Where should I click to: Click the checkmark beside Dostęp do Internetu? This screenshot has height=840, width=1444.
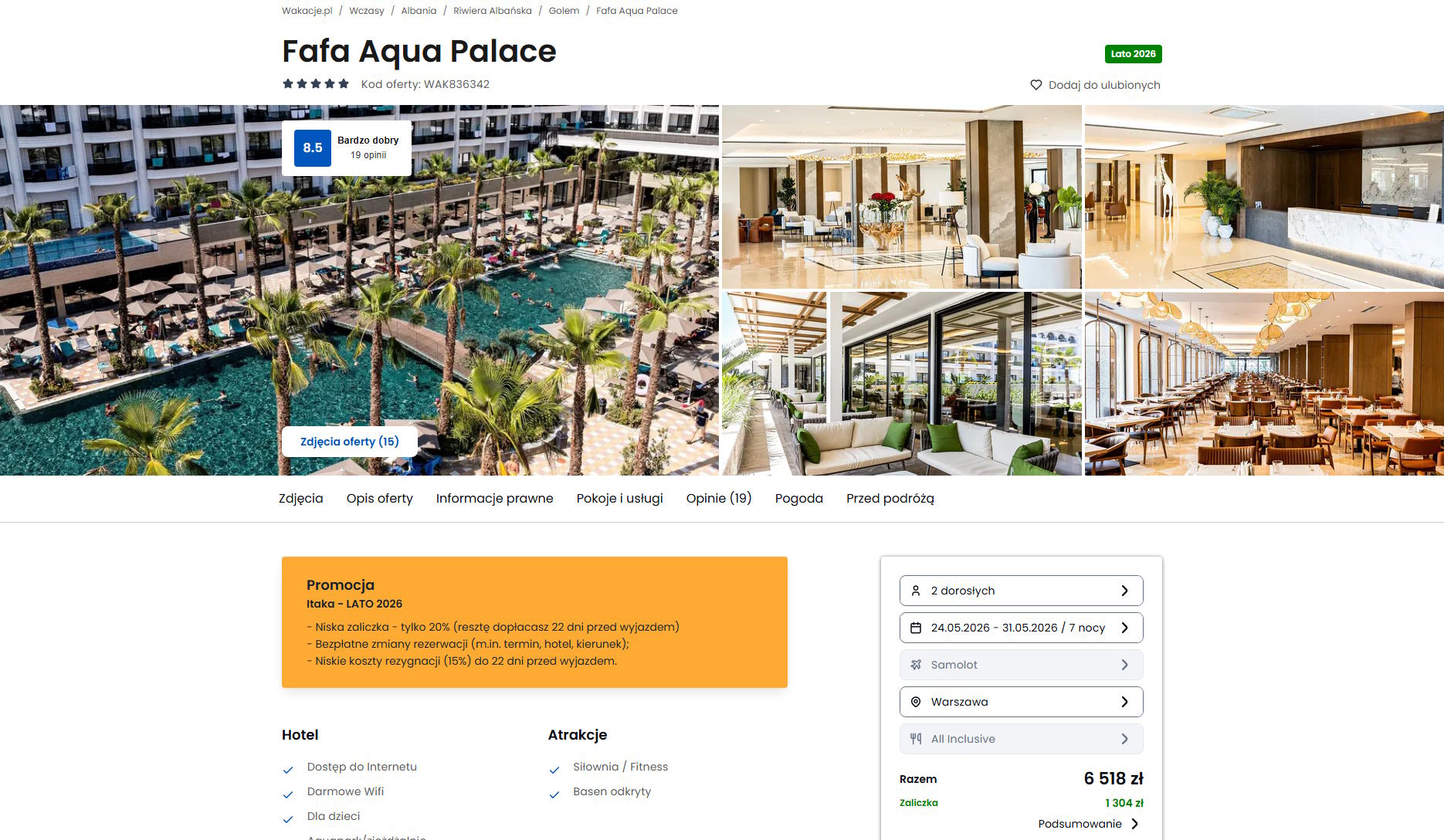coord(288,770)
